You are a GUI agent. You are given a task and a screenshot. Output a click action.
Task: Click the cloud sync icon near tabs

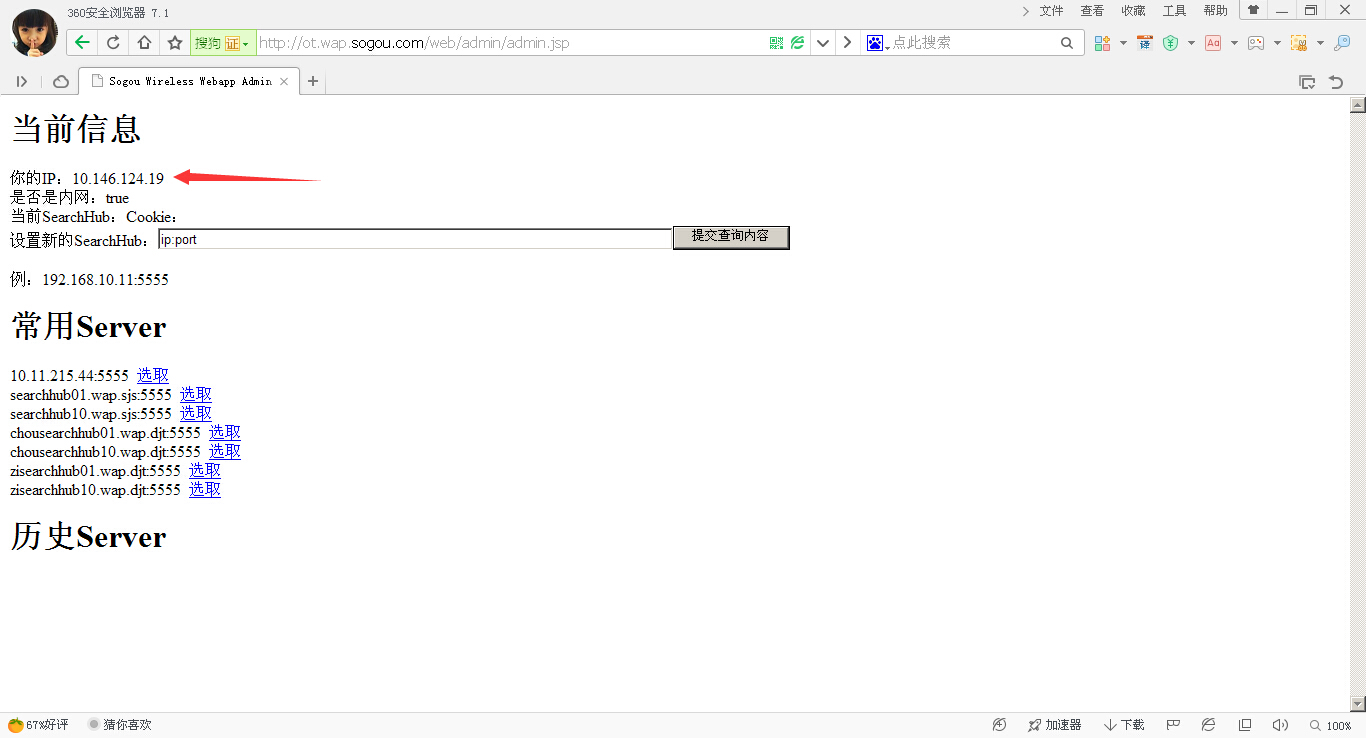[61, 82]
